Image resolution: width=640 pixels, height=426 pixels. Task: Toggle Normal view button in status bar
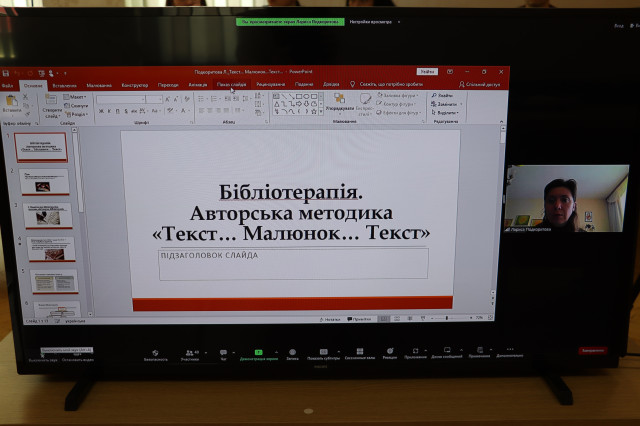click(x=383, y=319)
